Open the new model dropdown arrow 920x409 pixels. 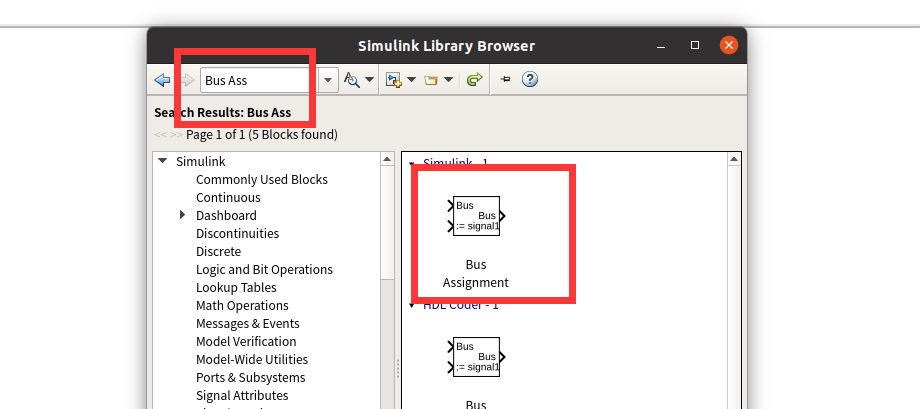click(x=411, y=80)
